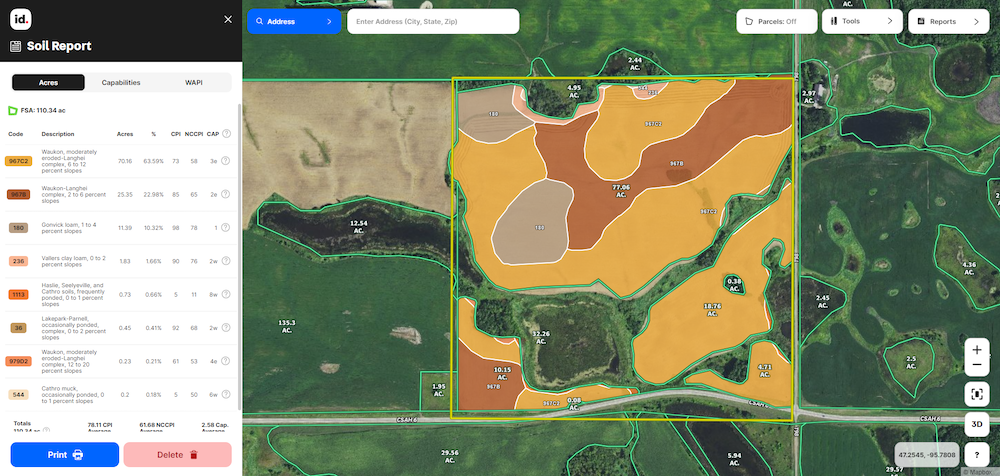Click help icon on the 180 Gonvick row
Image resolution: width=1000 pixels, height=476 pixels.
click(226, 228)
